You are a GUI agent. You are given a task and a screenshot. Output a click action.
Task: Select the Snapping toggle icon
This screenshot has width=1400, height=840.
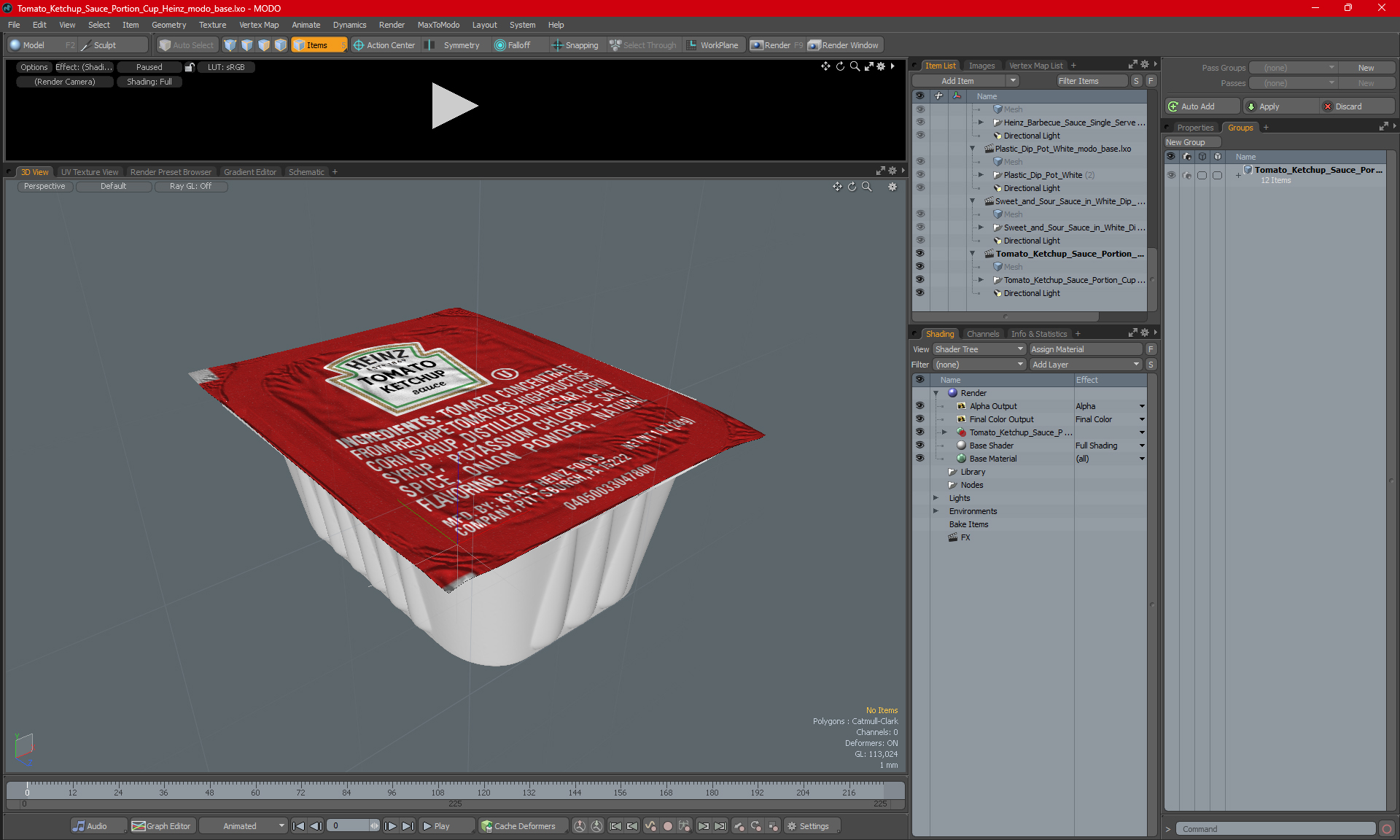click(557, 45)
